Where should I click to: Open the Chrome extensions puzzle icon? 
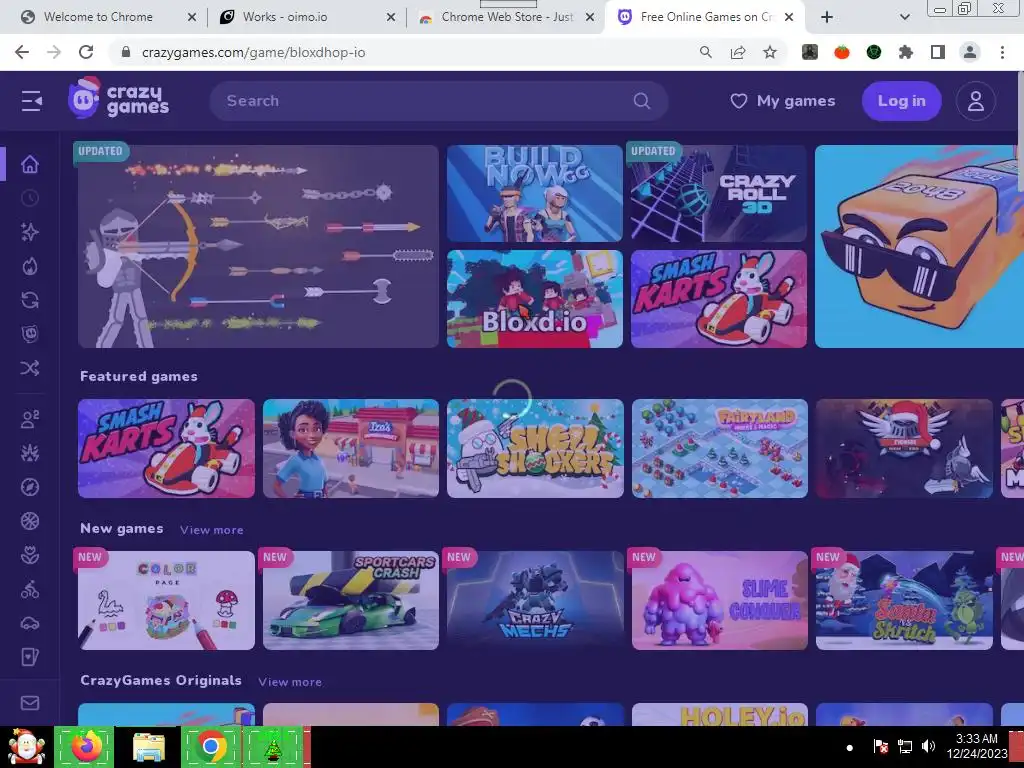click(906, 52)
